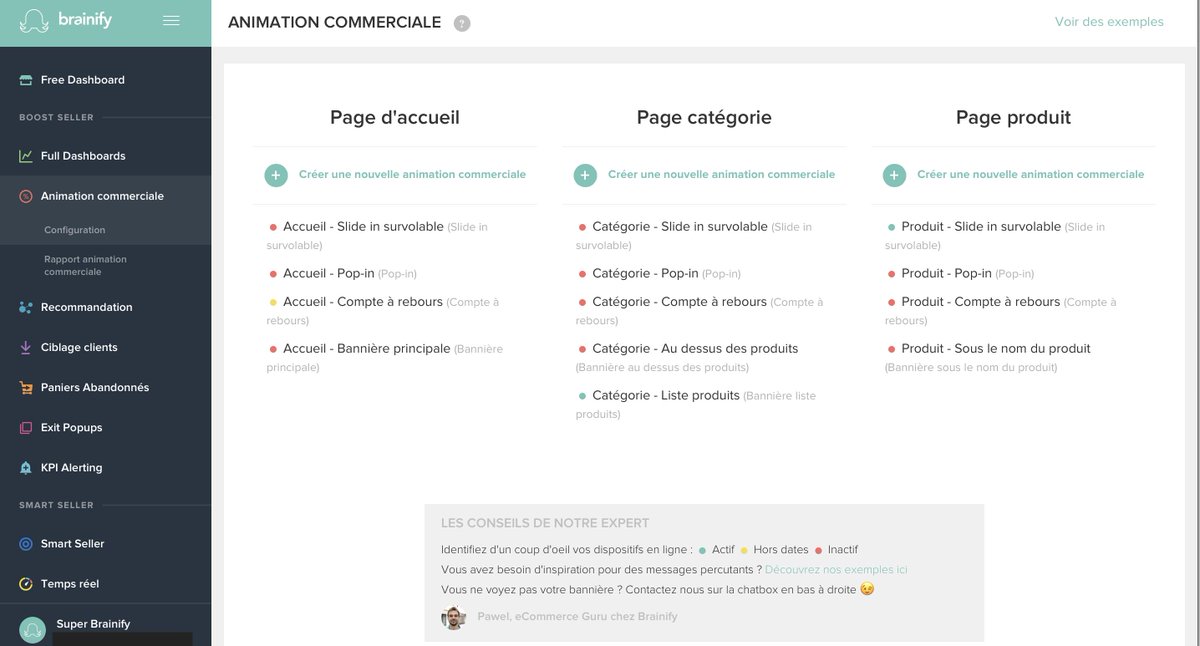Click the Ciblage clients download icon
Screen dimensions: 1200x646
26,347
